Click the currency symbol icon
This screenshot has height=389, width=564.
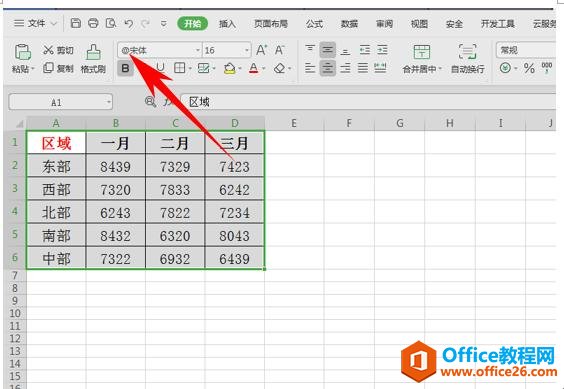point(505,68)
